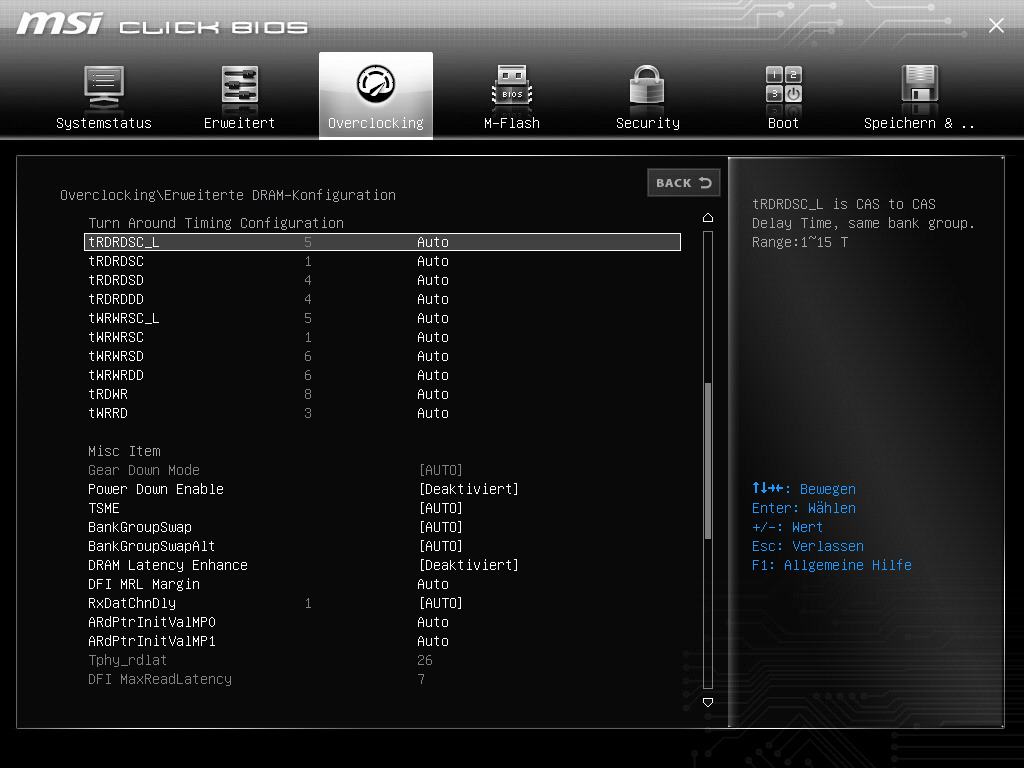Select the ARdPtrInitValMP1 Auto field
This screenshot has width=1024, height=768.
point(433,641)
